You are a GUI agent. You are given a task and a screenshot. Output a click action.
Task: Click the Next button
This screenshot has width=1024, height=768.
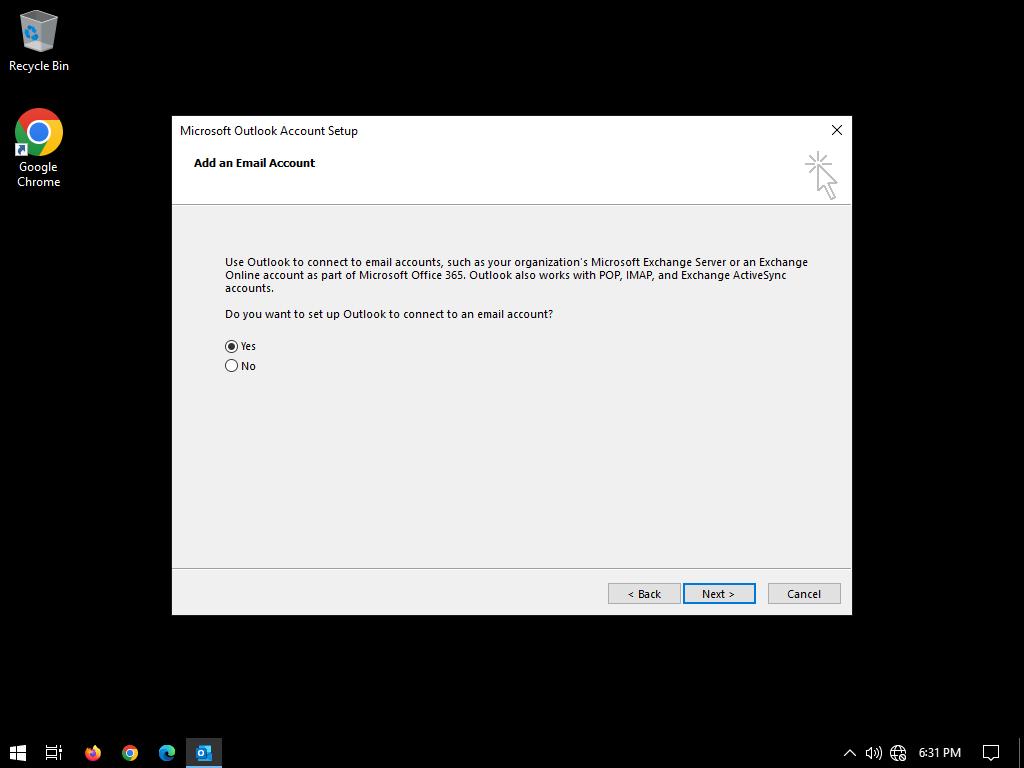click(x=718, y=594)
